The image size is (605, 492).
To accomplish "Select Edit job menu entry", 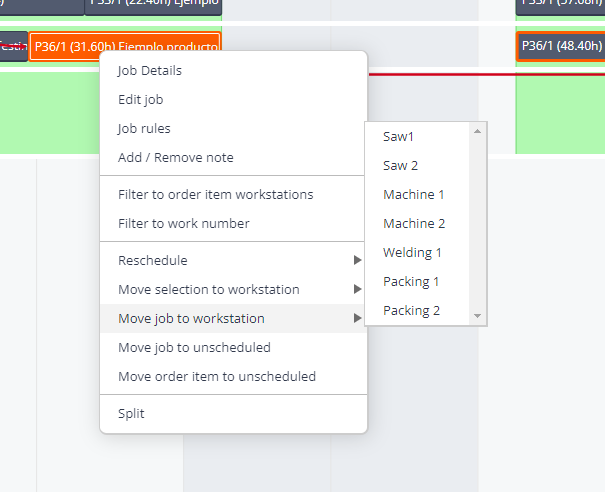I will (x=141, y=100).
